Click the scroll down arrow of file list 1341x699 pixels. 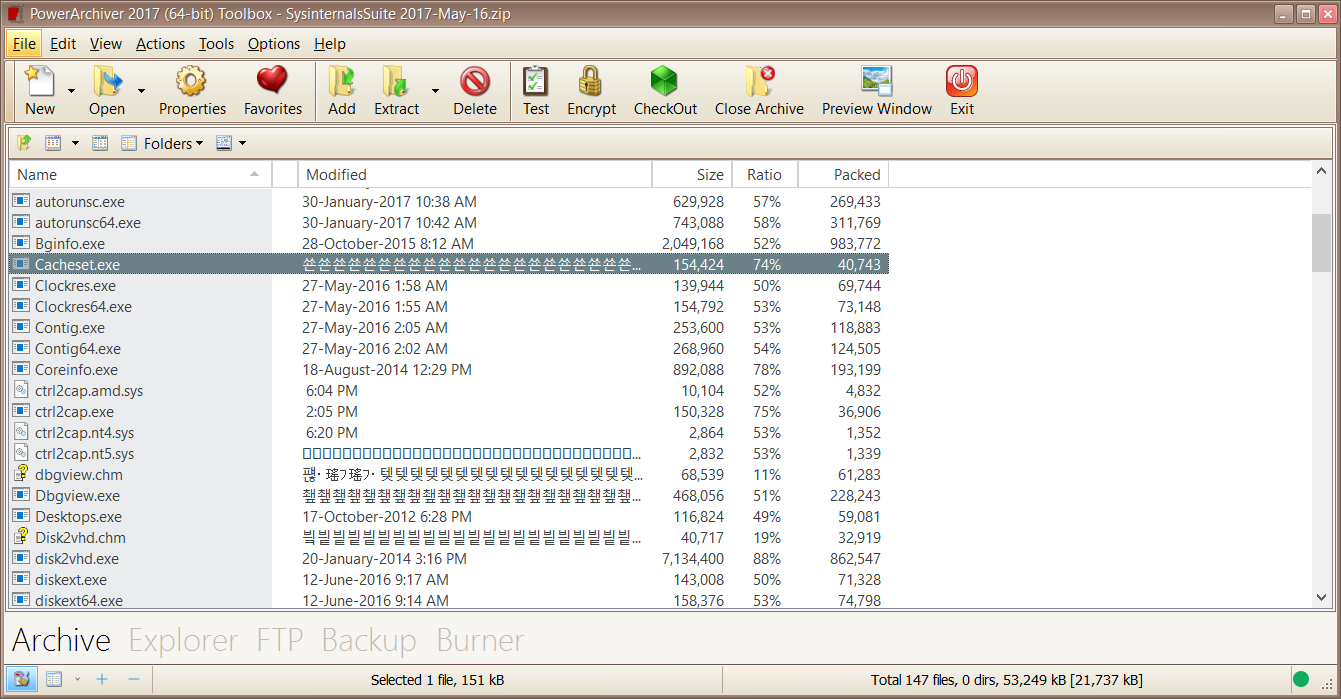1321,597
